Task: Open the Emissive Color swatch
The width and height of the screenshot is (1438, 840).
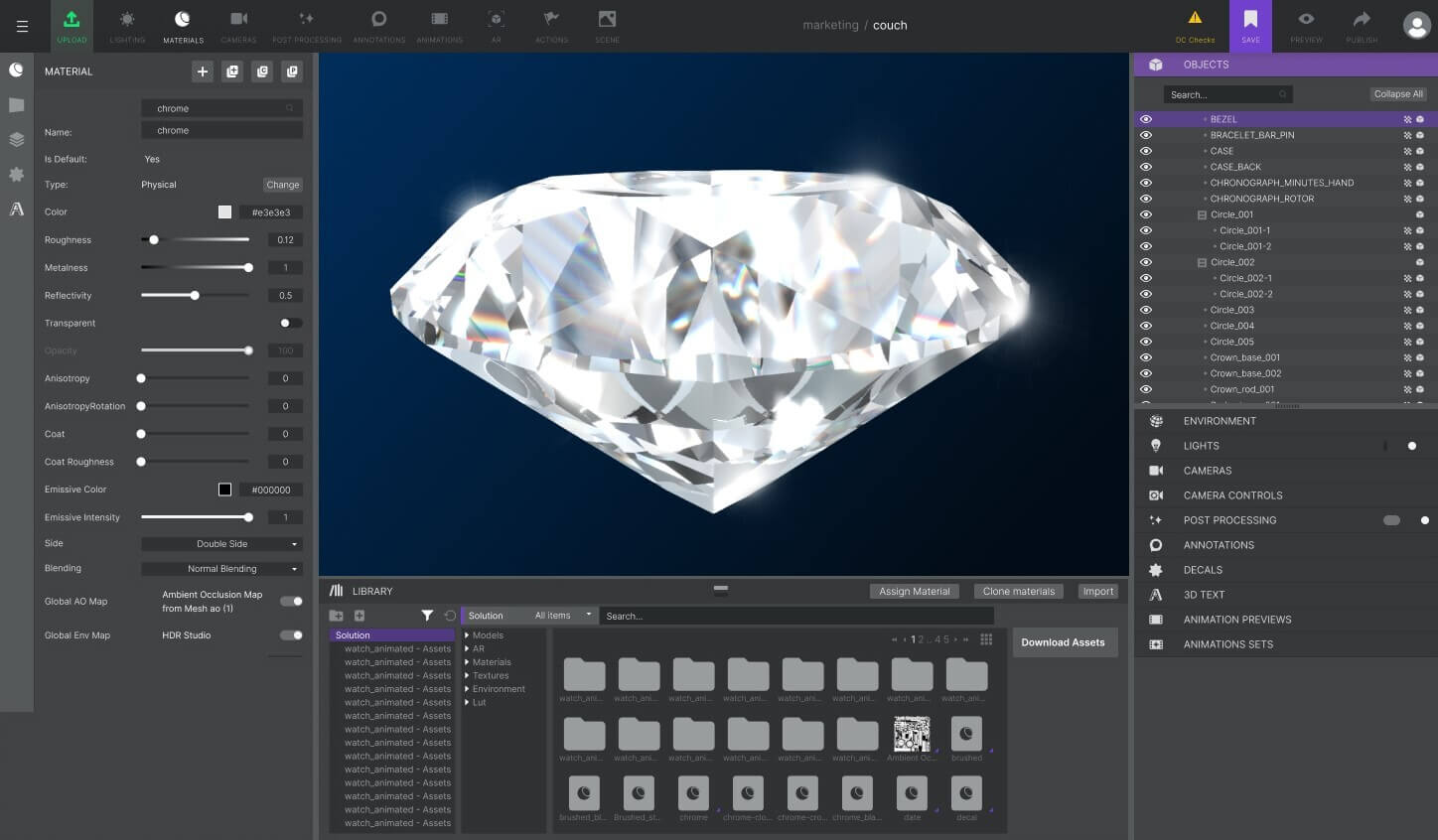Action: click(225, 490)
